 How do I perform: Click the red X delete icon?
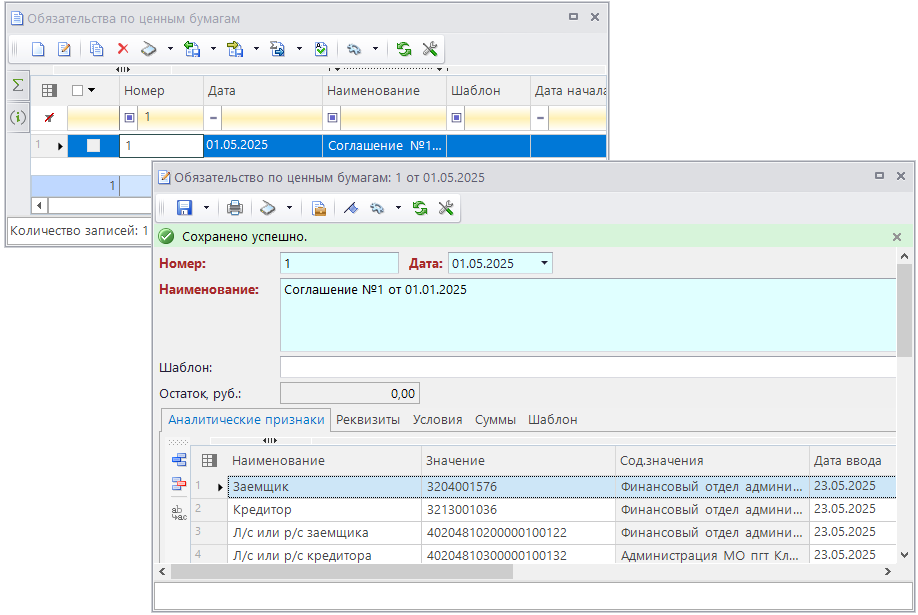[x=123, y=48]
